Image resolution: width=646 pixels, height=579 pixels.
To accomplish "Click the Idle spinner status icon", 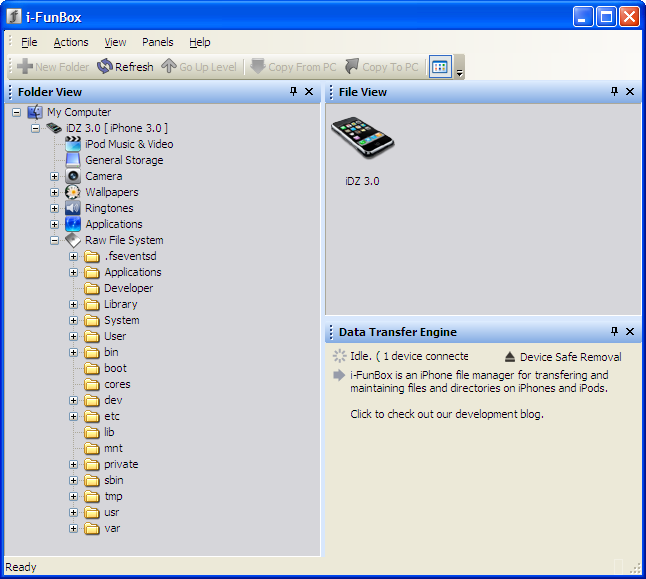I will [339, 356].
